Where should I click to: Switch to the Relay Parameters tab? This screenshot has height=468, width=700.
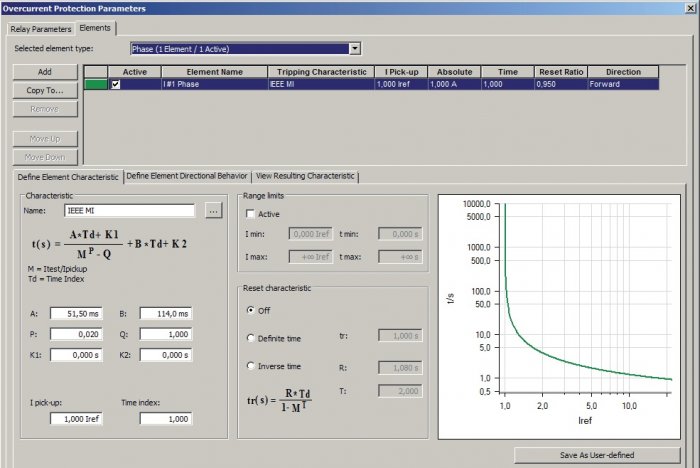(x=41, y=29)
